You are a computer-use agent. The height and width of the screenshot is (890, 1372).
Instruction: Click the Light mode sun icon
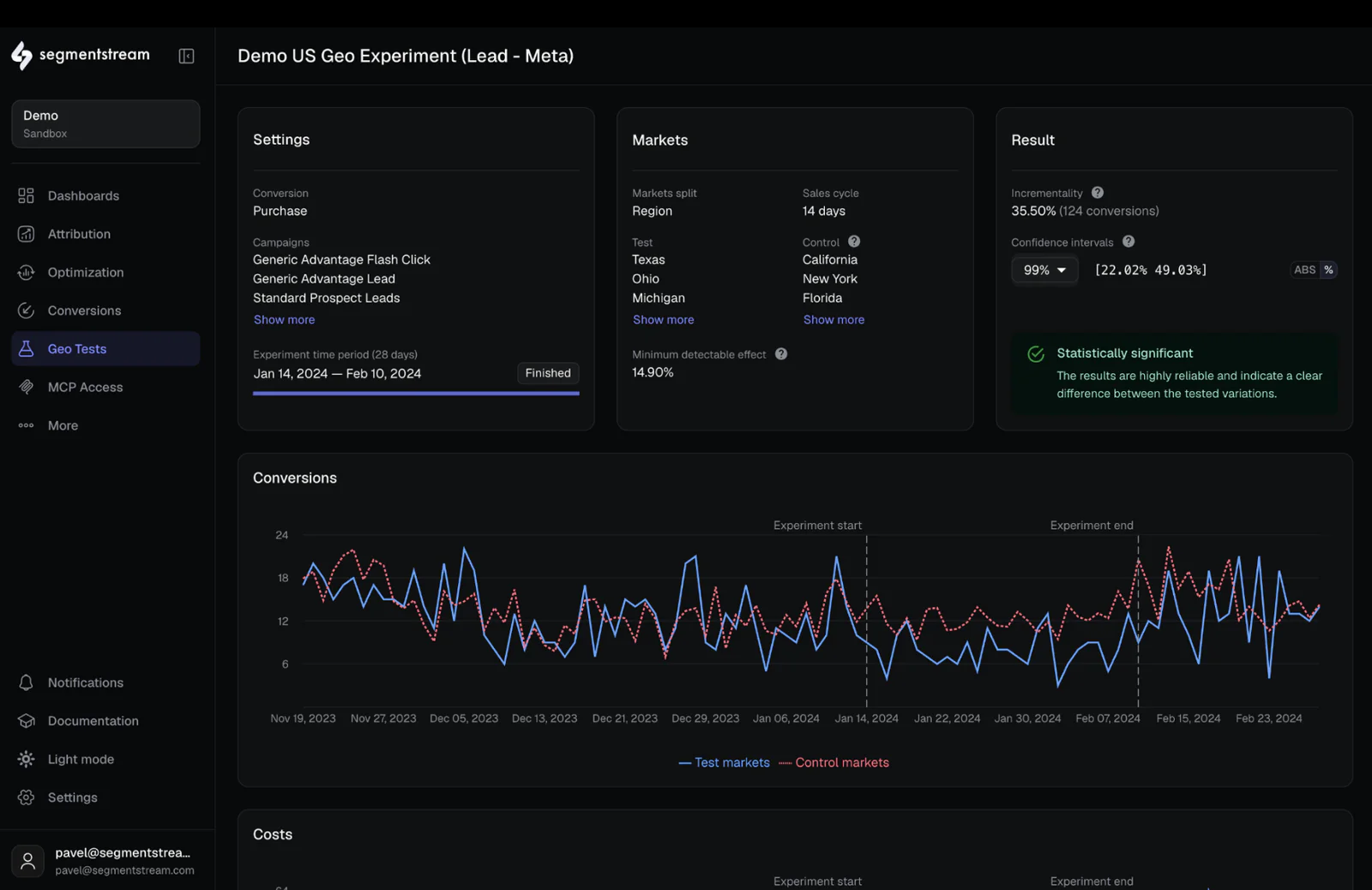point(26,759)
